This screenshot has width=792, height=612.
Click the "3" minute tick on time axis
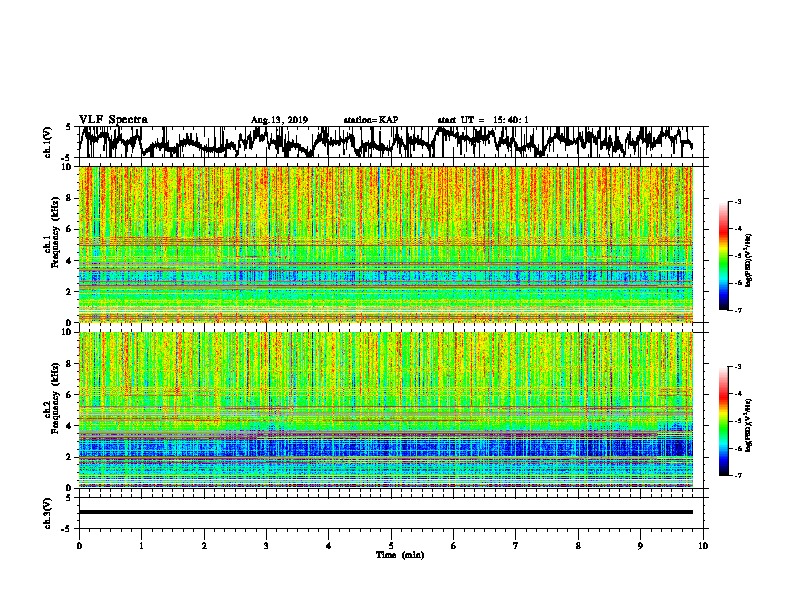click(x=266, y=545)
